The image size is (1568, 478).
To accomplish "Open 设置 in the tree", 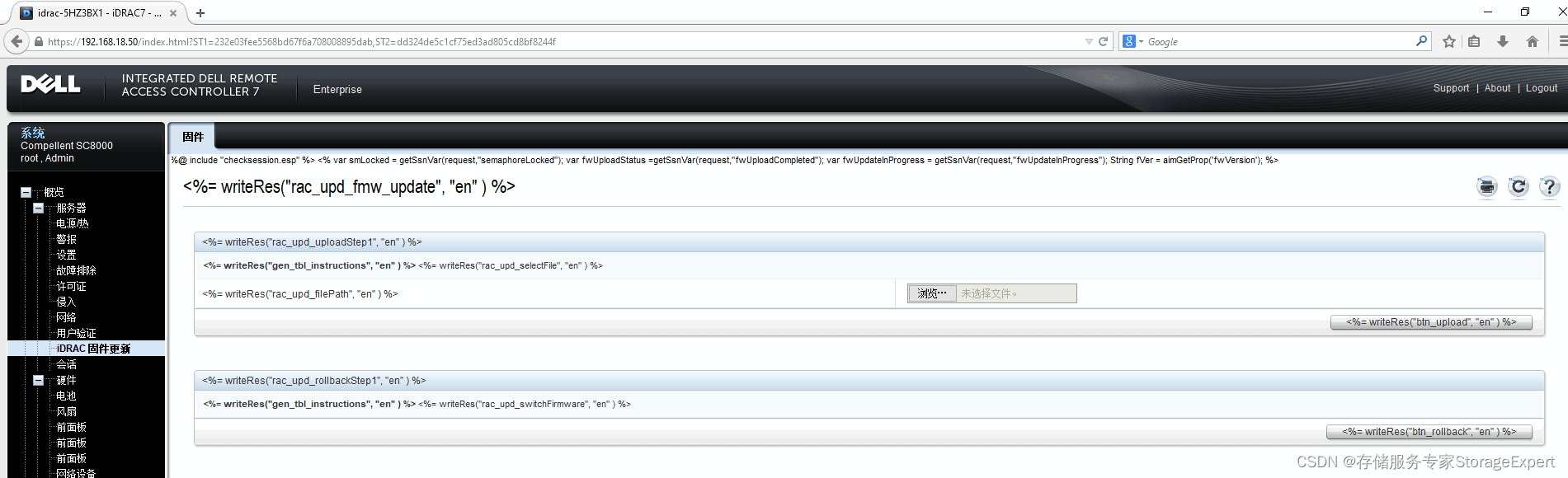I will 66,255.
